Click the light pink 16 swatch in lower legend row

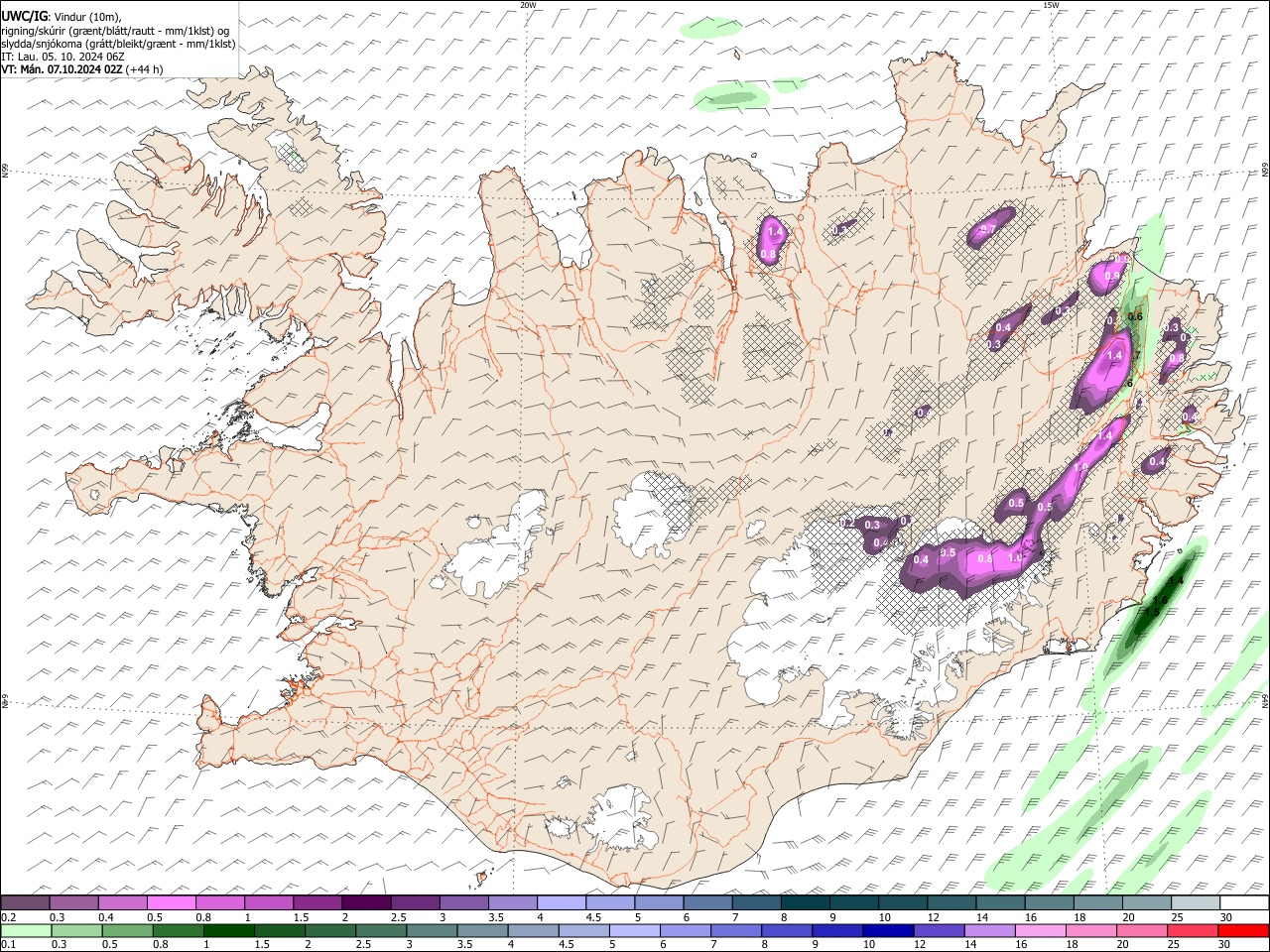[x=1039, y=930]
